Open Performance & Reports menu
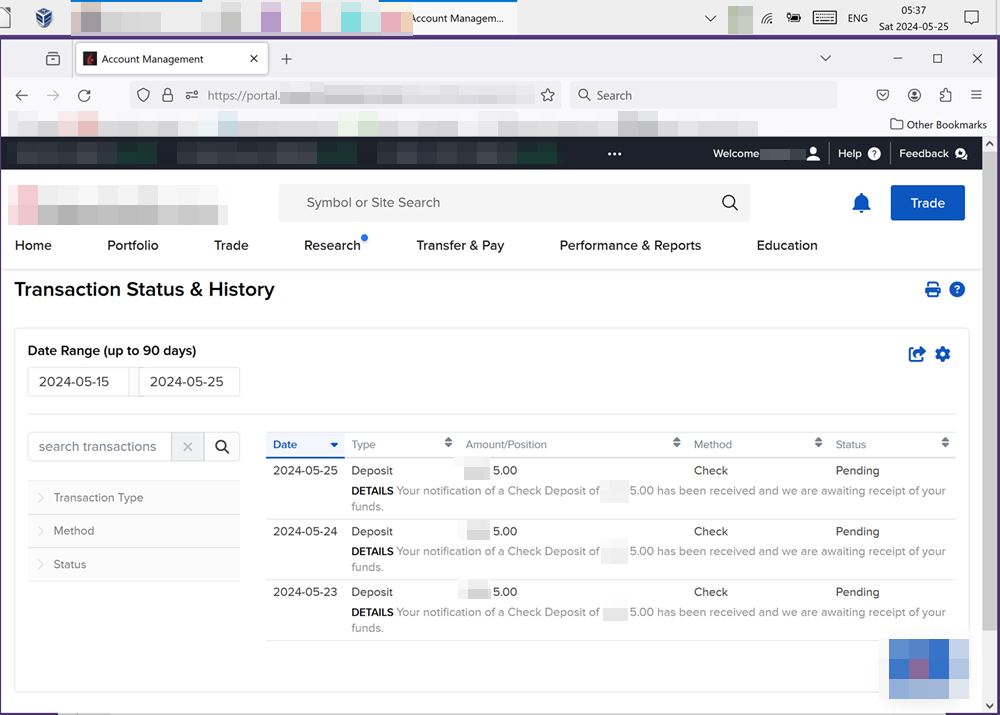The width and height of the screenshot is (1000, 715). click(630, 246)
